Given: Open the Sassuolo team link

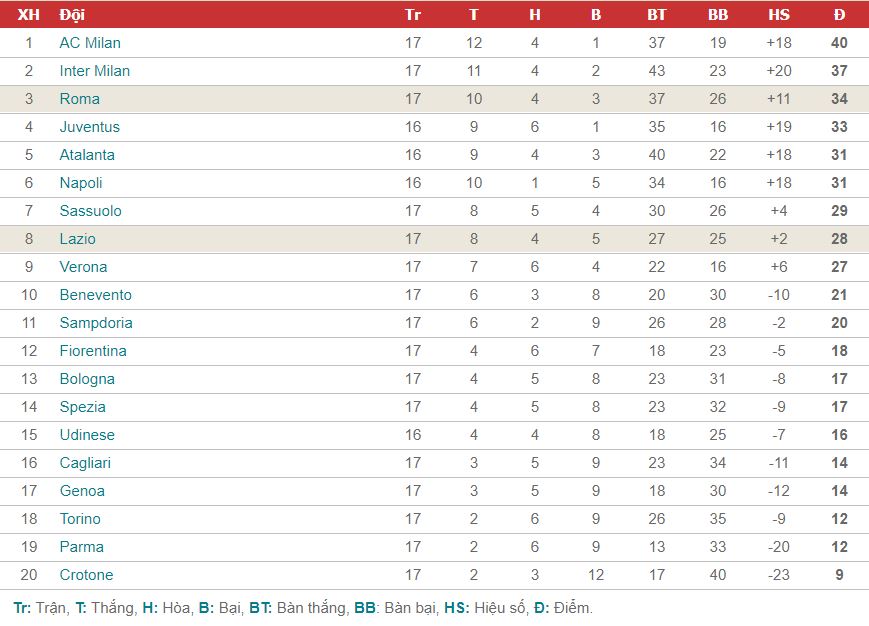Looking at the screenshot, I should [x=90, y=211].
